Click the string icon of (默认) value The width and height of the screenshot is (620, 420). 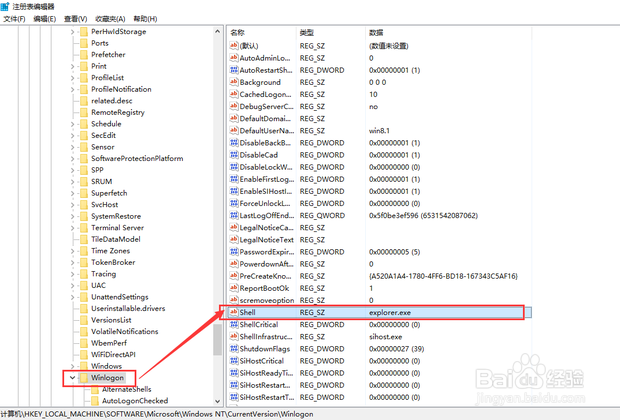pos(234,46)
